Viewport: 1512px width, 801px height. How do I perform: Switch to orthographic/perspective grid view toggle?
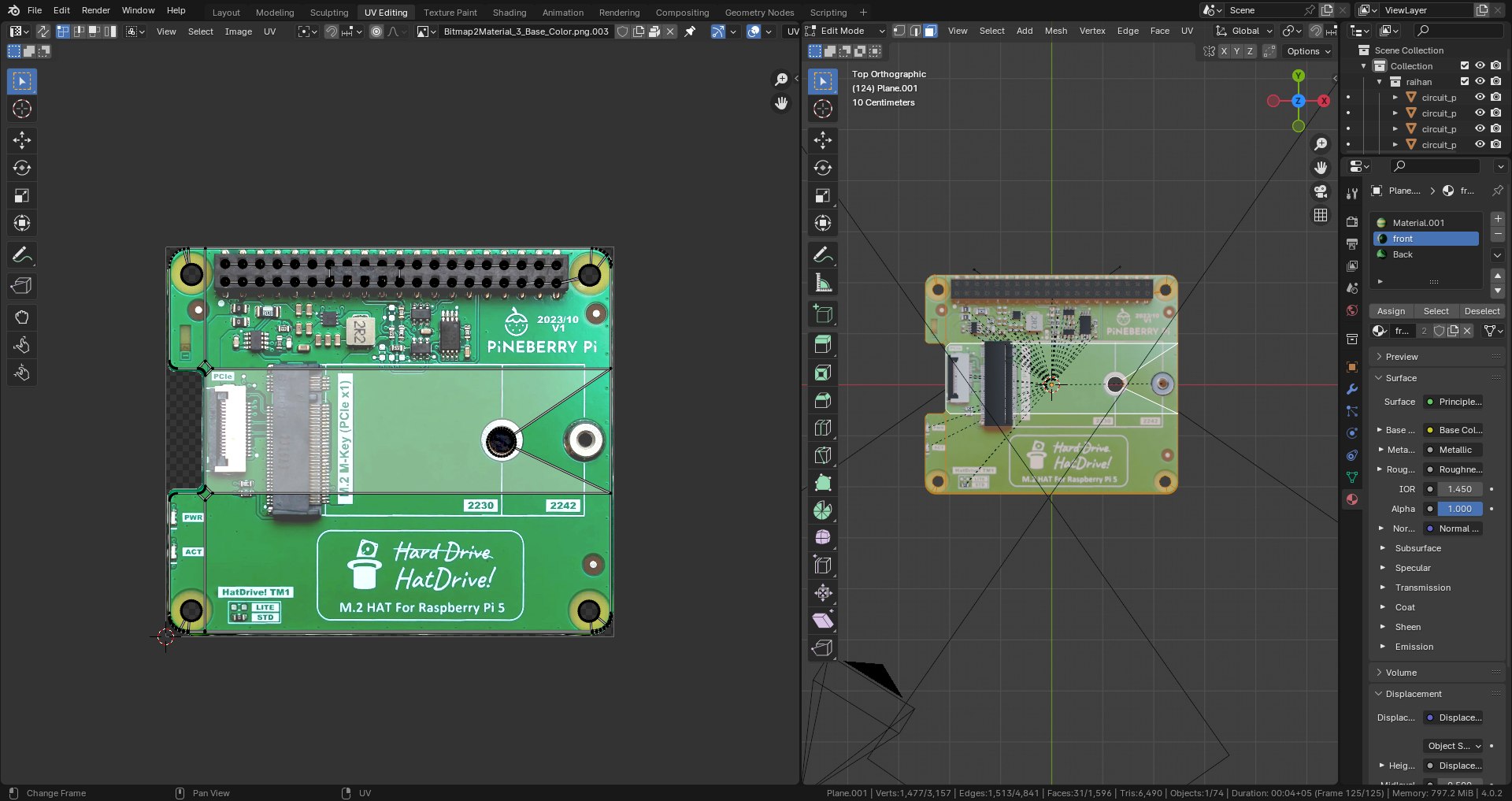[x=1321, y=215]
